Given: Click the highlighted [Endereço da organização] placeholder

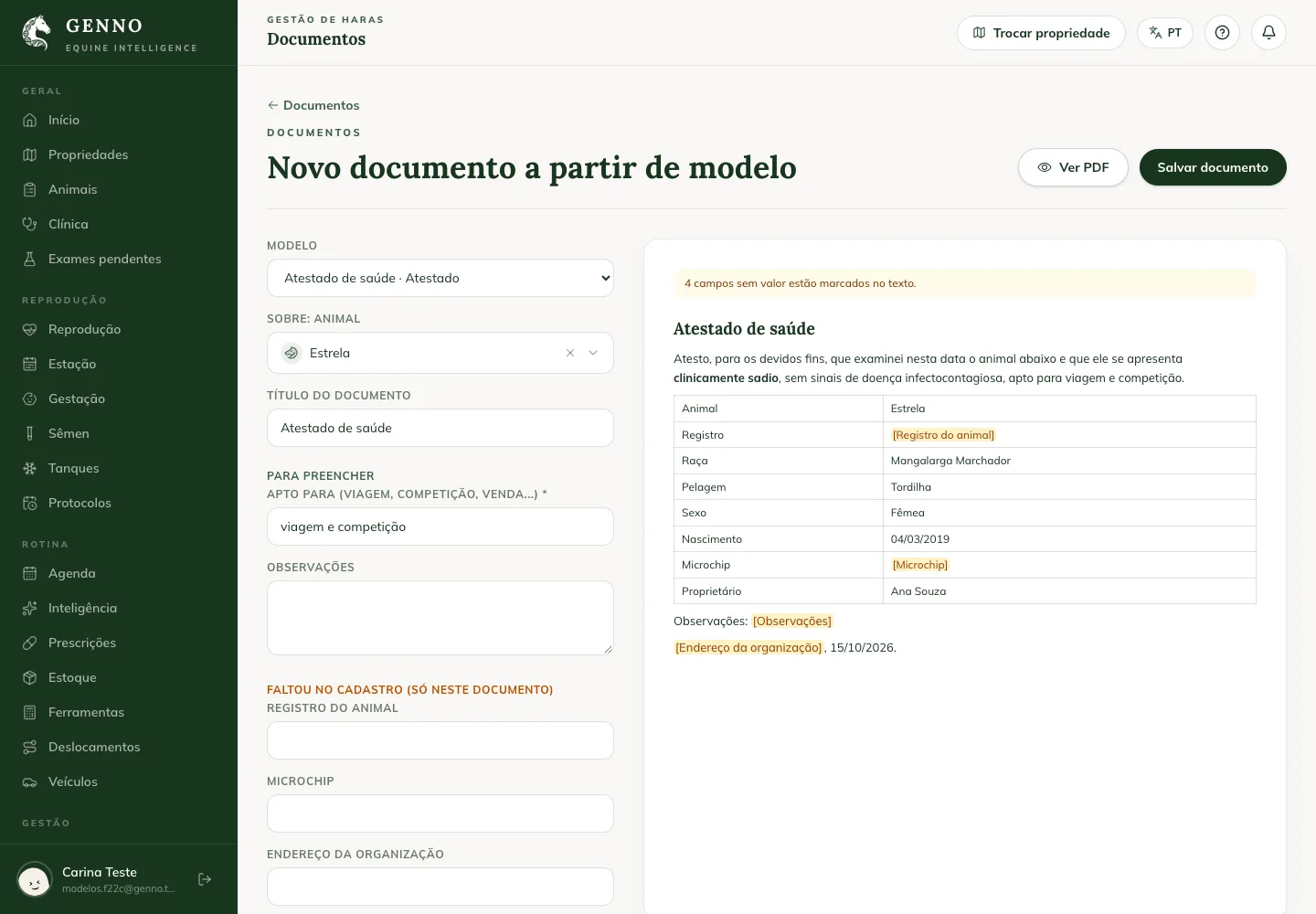Looking at the screenshot, I should [748, 648].
